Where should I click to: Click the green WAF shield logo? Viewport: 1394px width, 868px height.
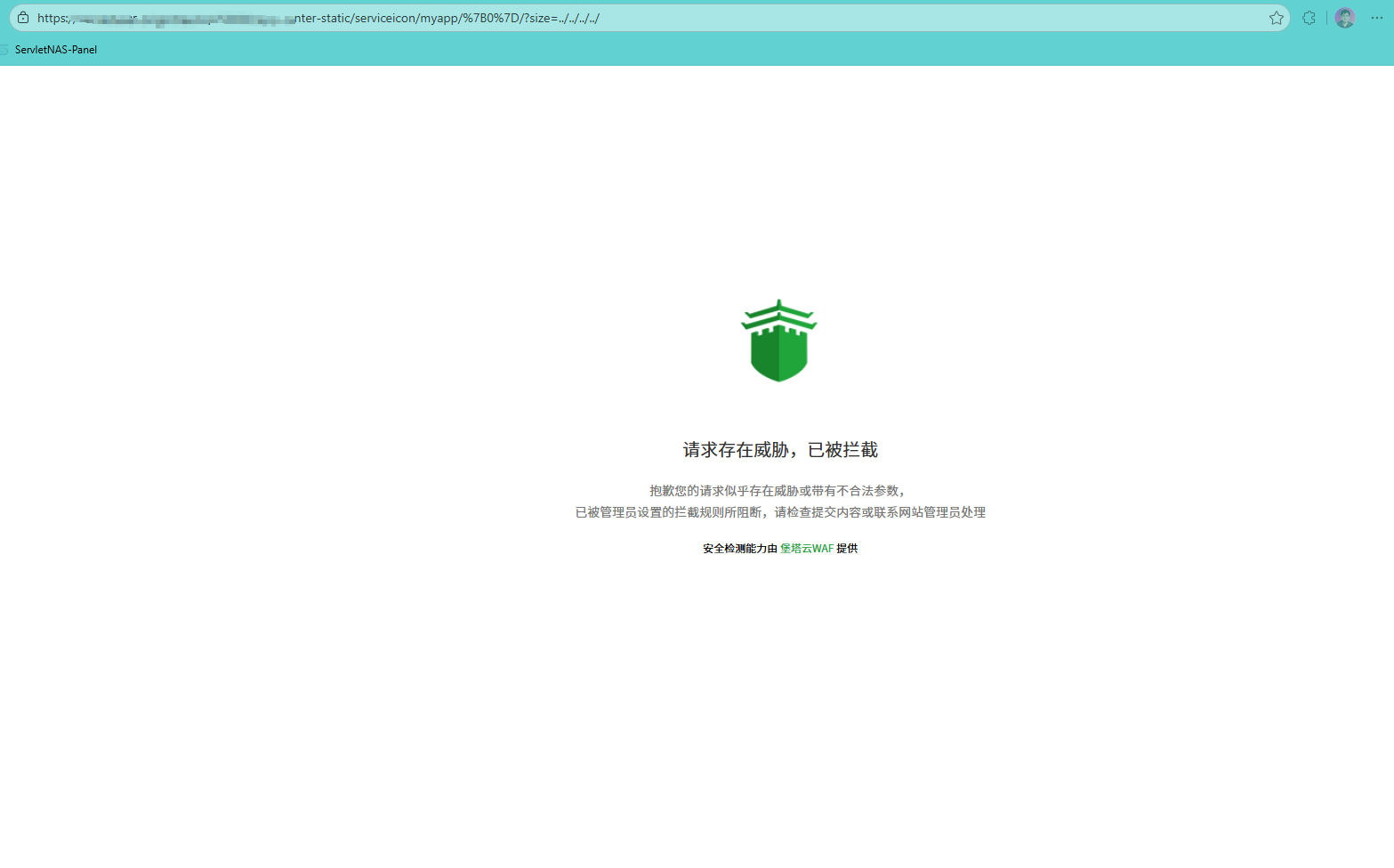(x=778, y=341)
